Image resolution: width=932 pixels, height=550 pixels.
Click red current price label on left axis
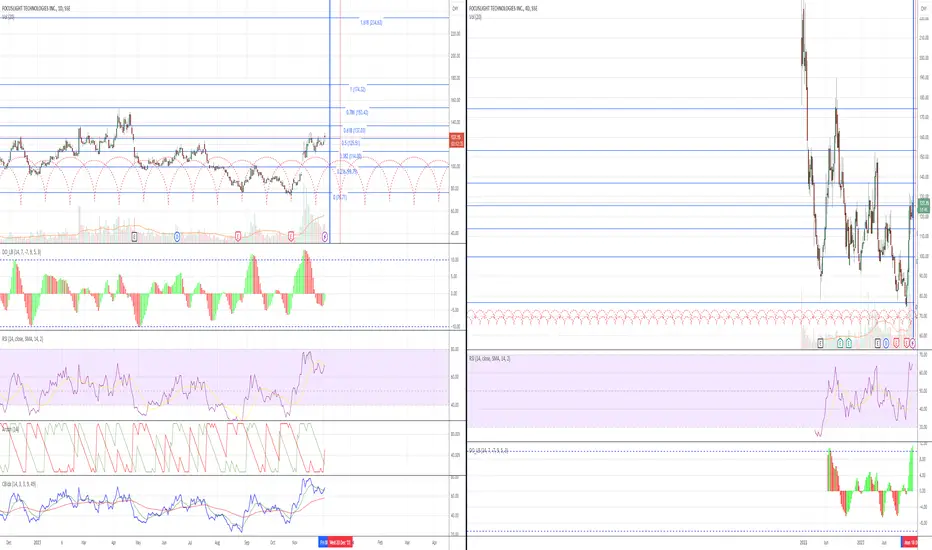pos(456,141)
